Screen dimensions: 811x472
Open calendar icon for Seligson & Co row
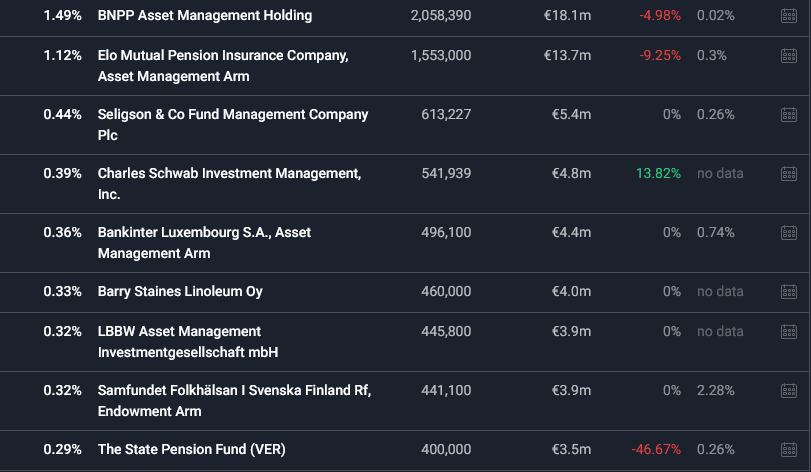[x=789, y=114]
